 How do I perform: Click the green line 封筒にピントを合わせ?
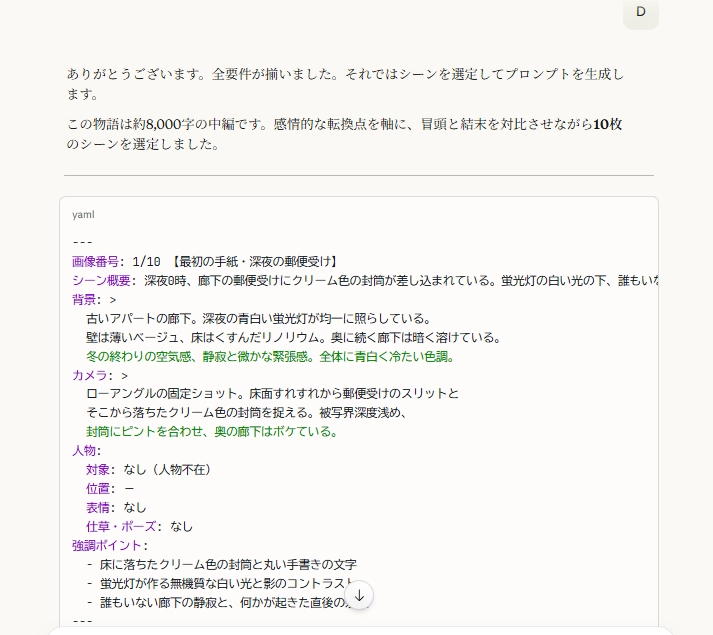click(212, 432)
